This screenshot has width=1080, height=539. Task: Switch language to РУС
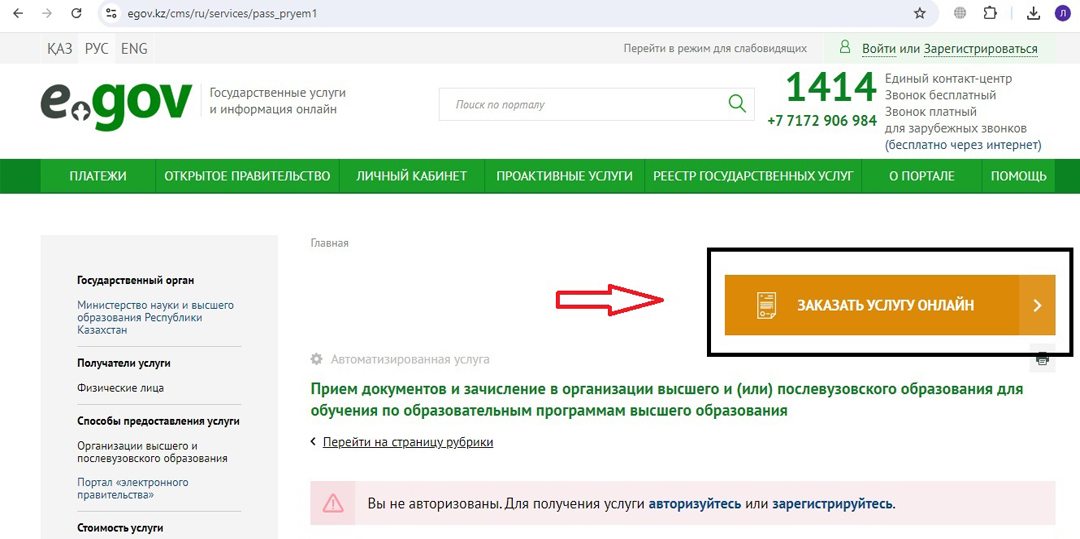click(x=96, y=49)
